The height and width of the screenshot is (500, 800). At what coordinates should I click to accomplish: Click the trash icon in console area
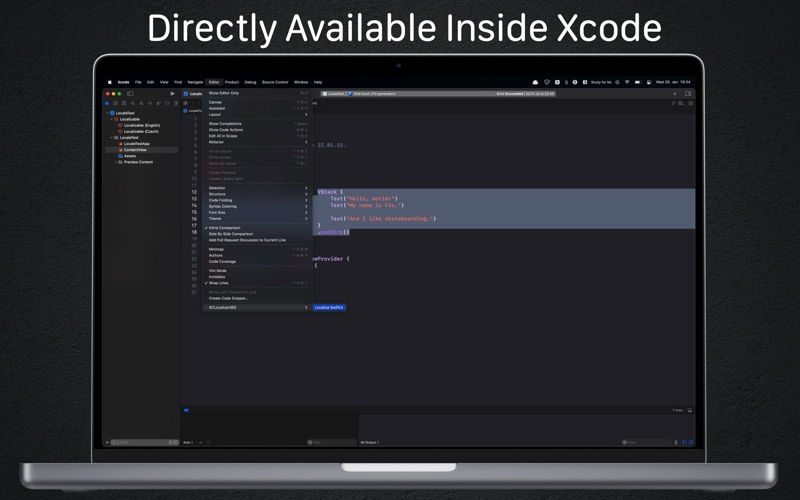[x=676, y=442]
